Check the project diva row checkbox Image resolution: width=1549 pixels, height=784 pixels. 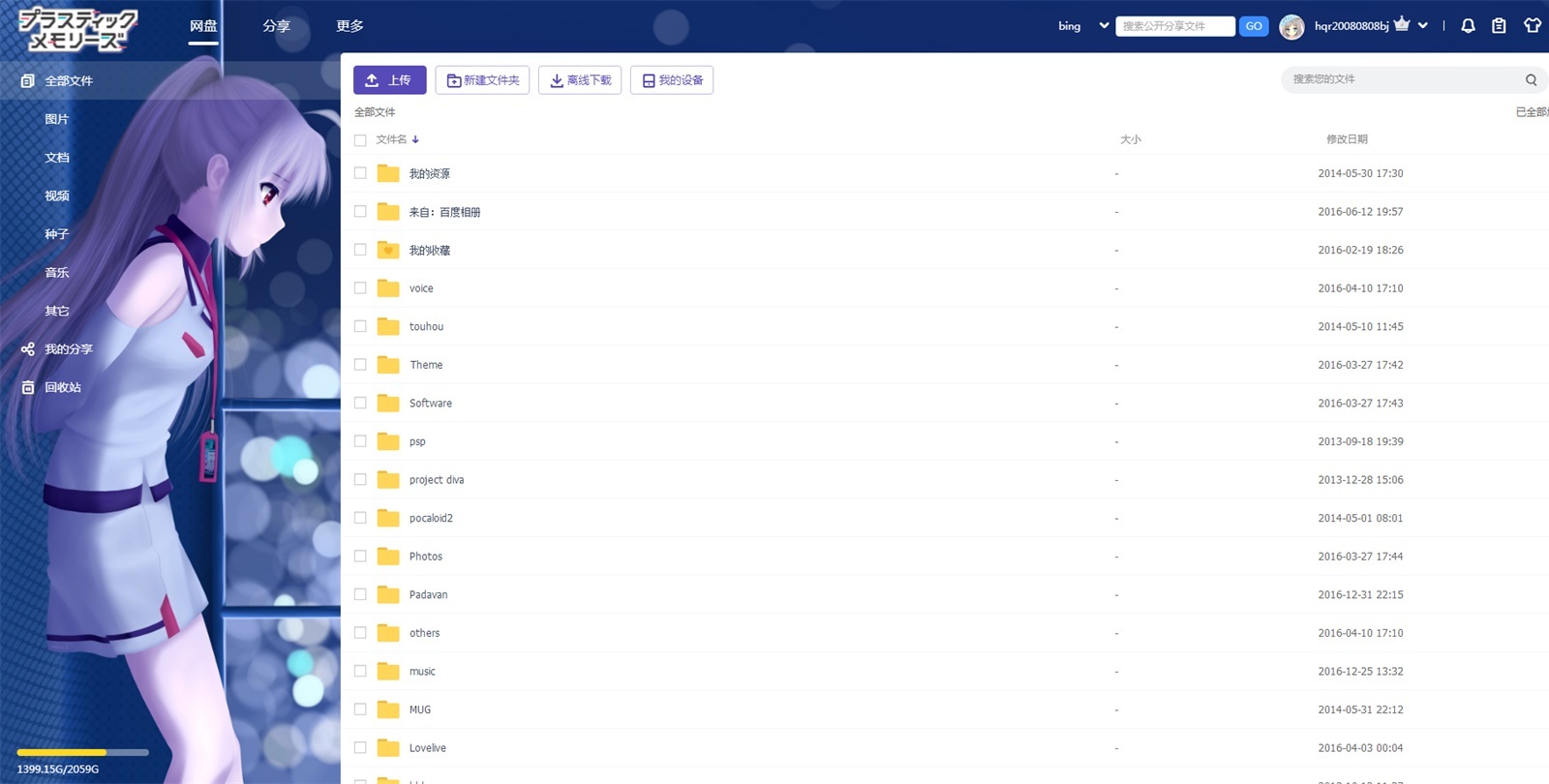[360, 480]
